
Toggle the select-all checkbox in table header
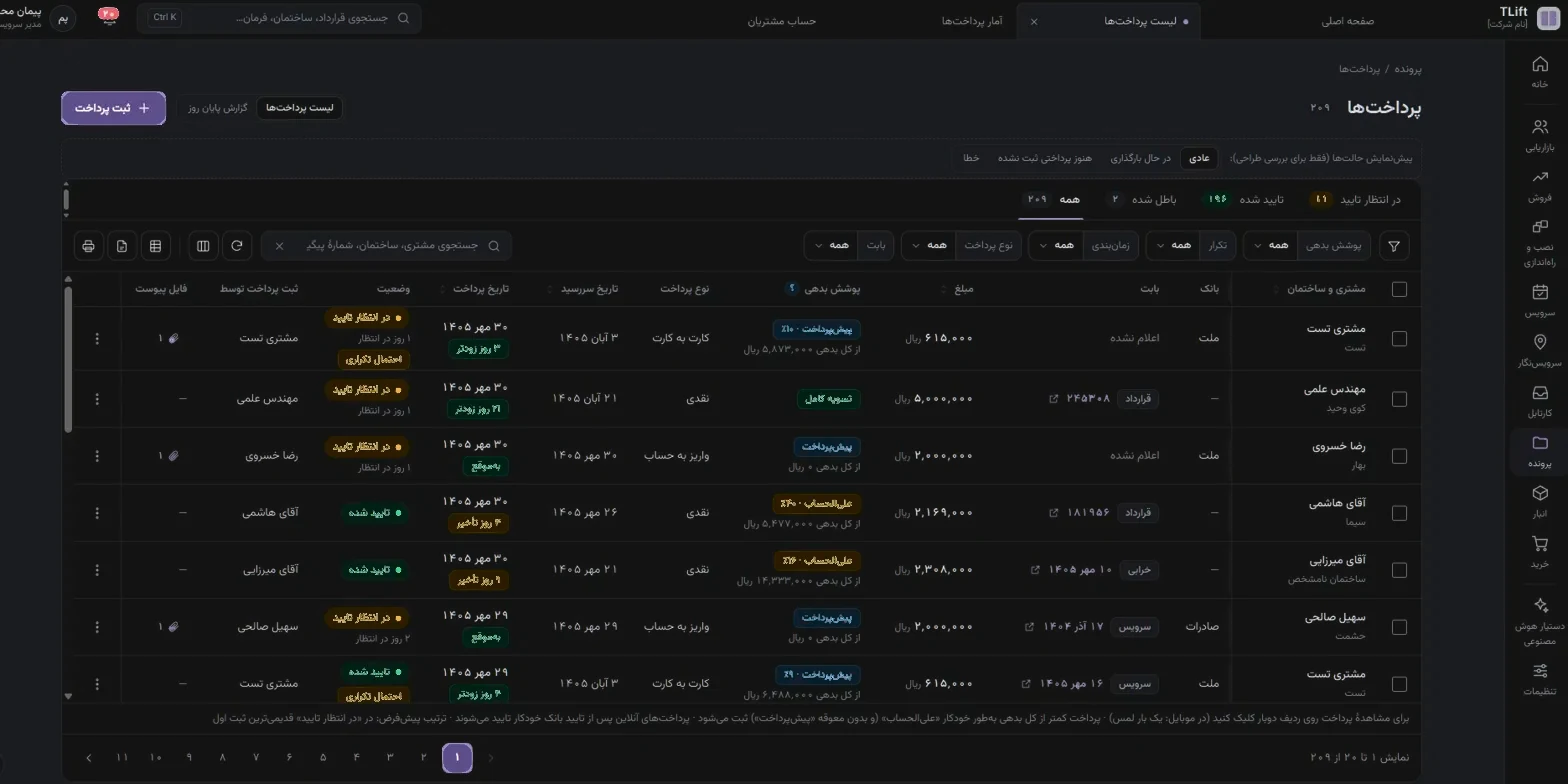(1399, 289)
